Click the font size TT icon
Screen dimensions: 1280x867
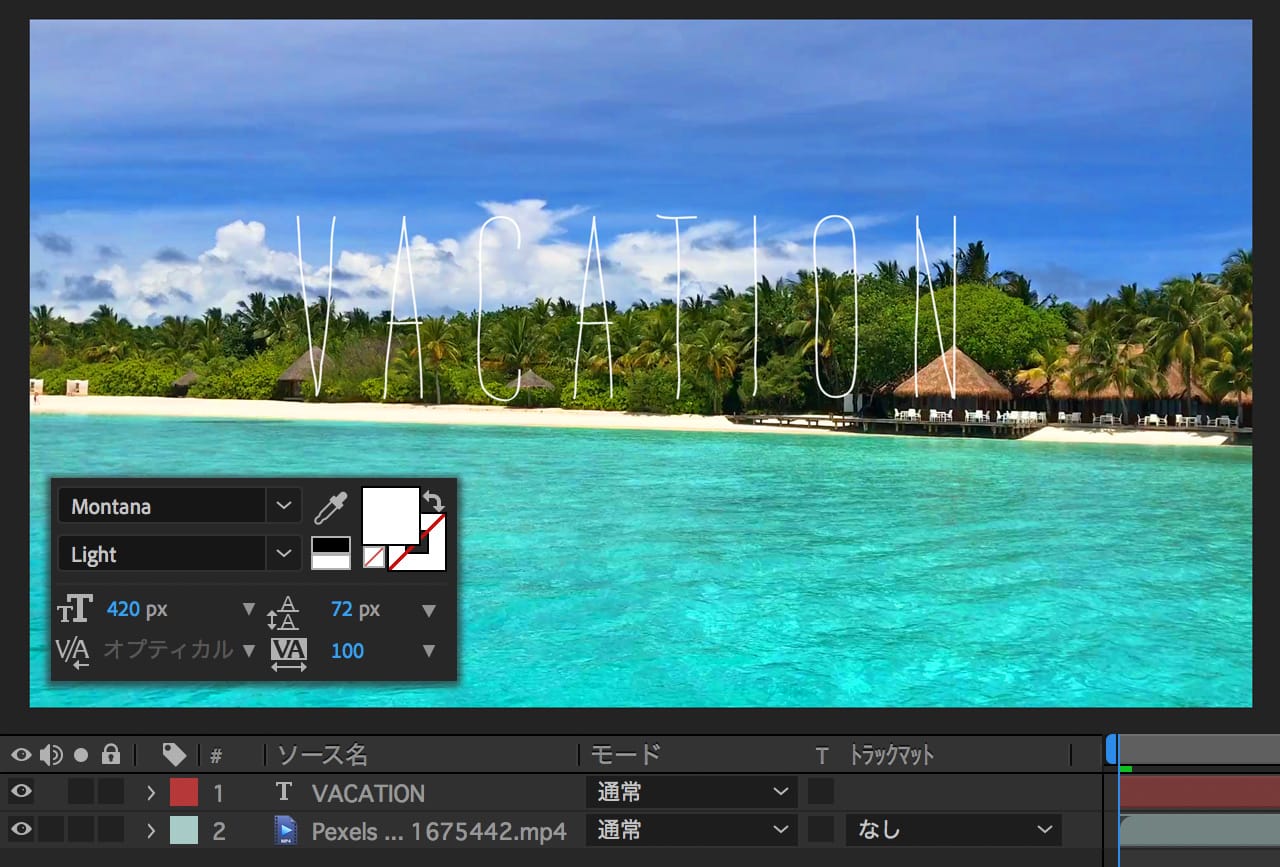pos(75,609)
